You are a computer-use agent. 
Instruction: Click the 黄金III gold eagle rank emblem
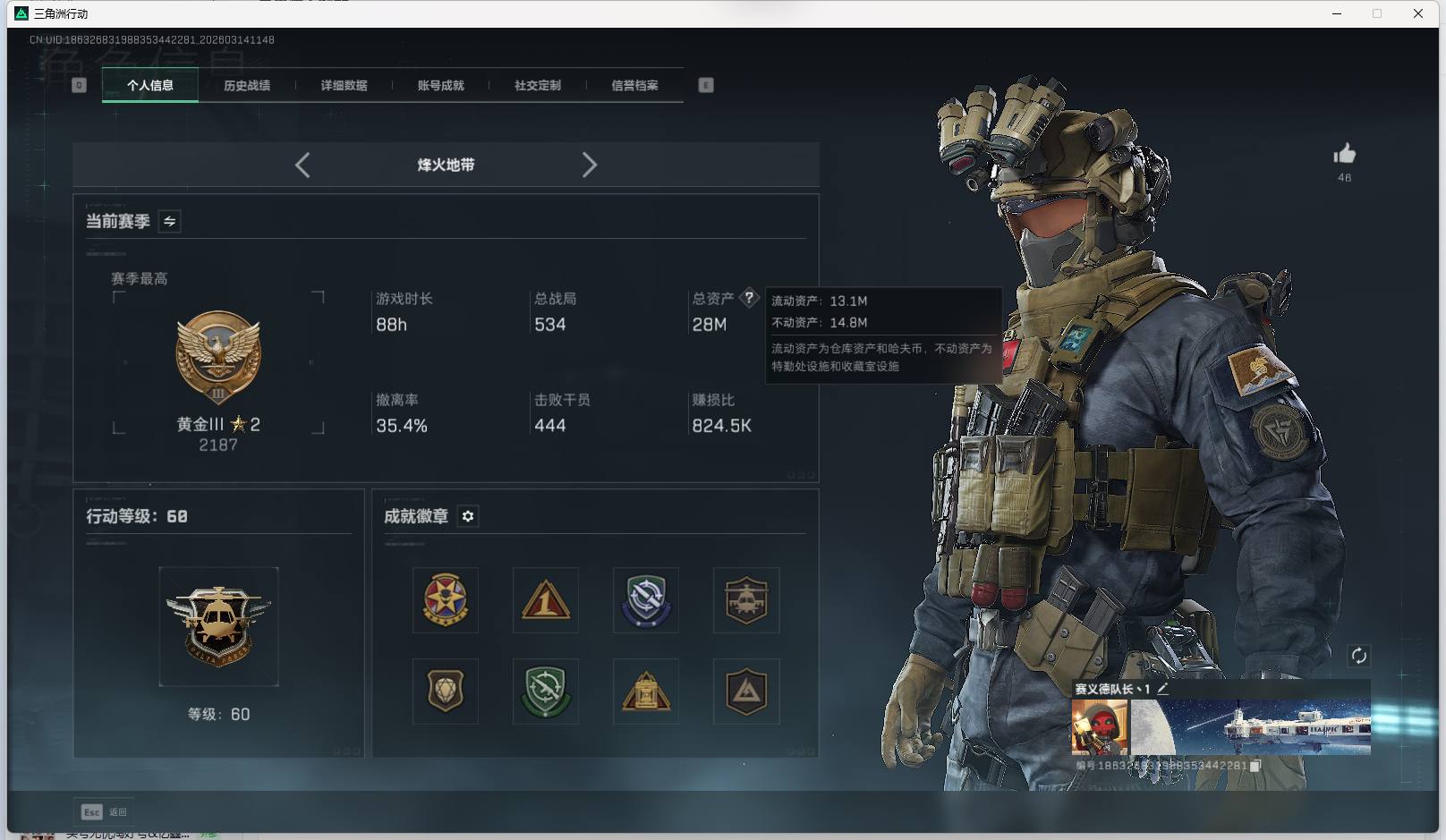[218, 358]
